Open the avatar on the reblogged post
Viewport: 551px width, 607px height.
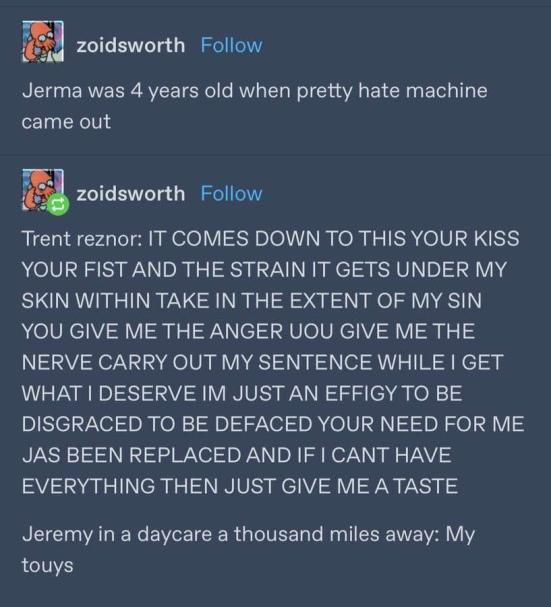pos(42,189)
